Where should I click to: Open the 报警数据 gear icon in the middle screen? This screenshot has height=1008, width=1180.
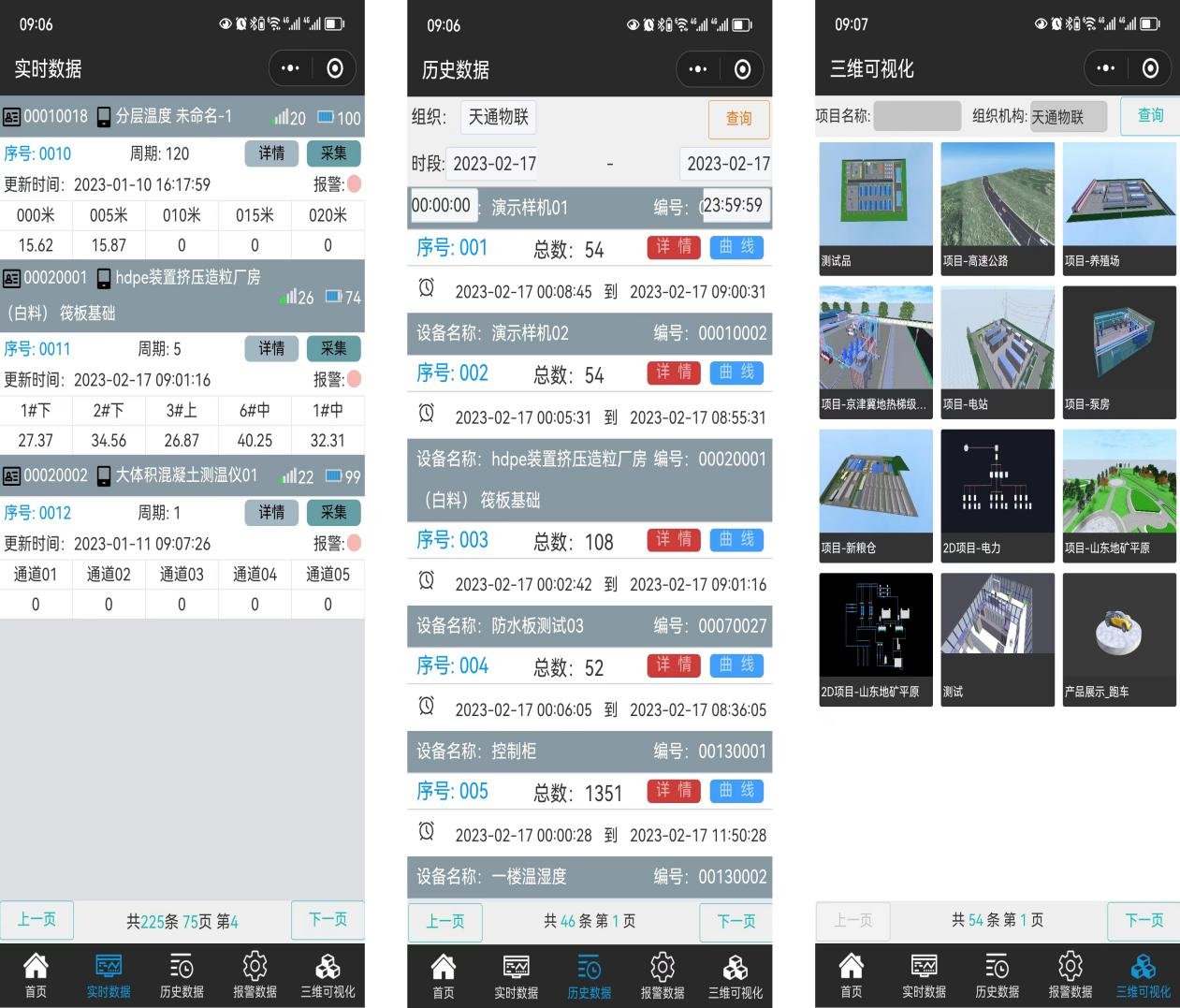(x=663, y=966)
